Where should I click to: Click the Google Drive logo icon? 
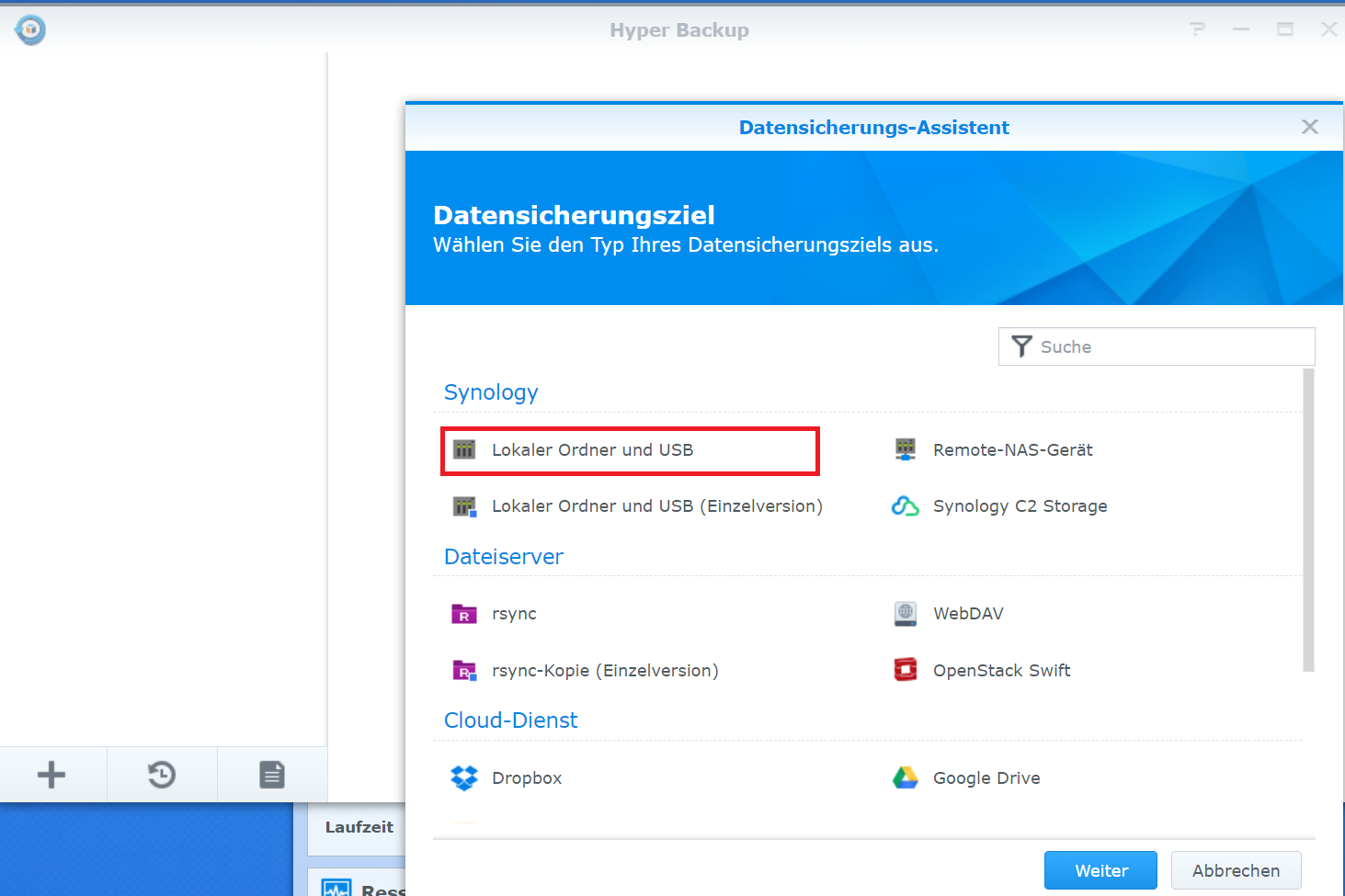coord(906,777)
